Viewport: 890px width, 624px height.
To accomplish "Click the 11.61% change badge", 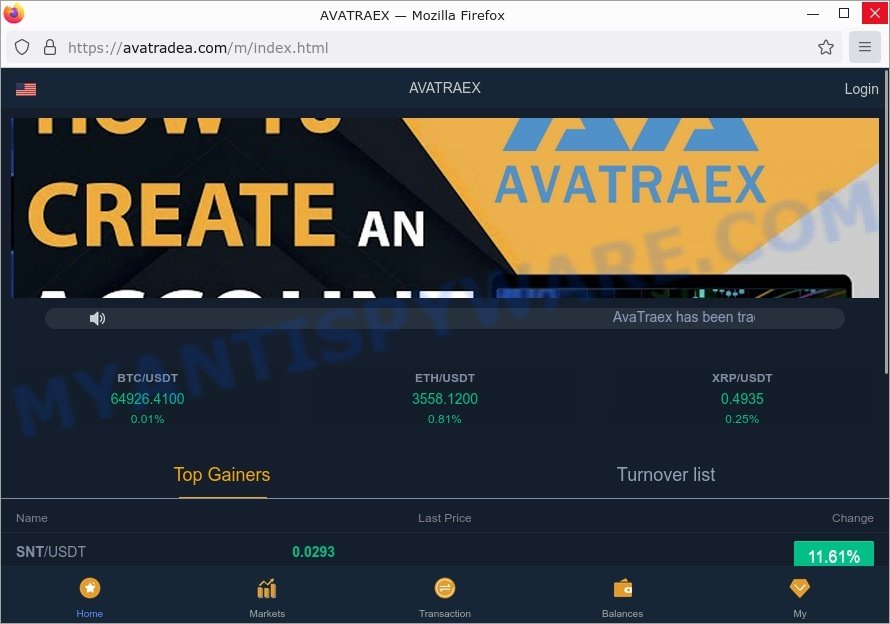I will tap(833, 554).
